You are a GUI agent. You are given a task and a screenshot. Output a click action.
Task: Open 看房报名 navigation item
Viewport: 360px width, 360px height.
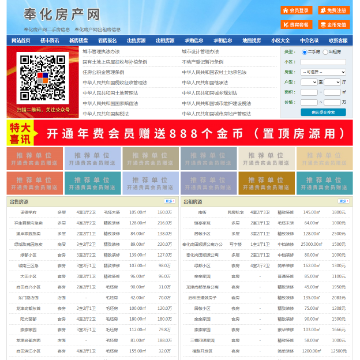(x=107, y=41)
